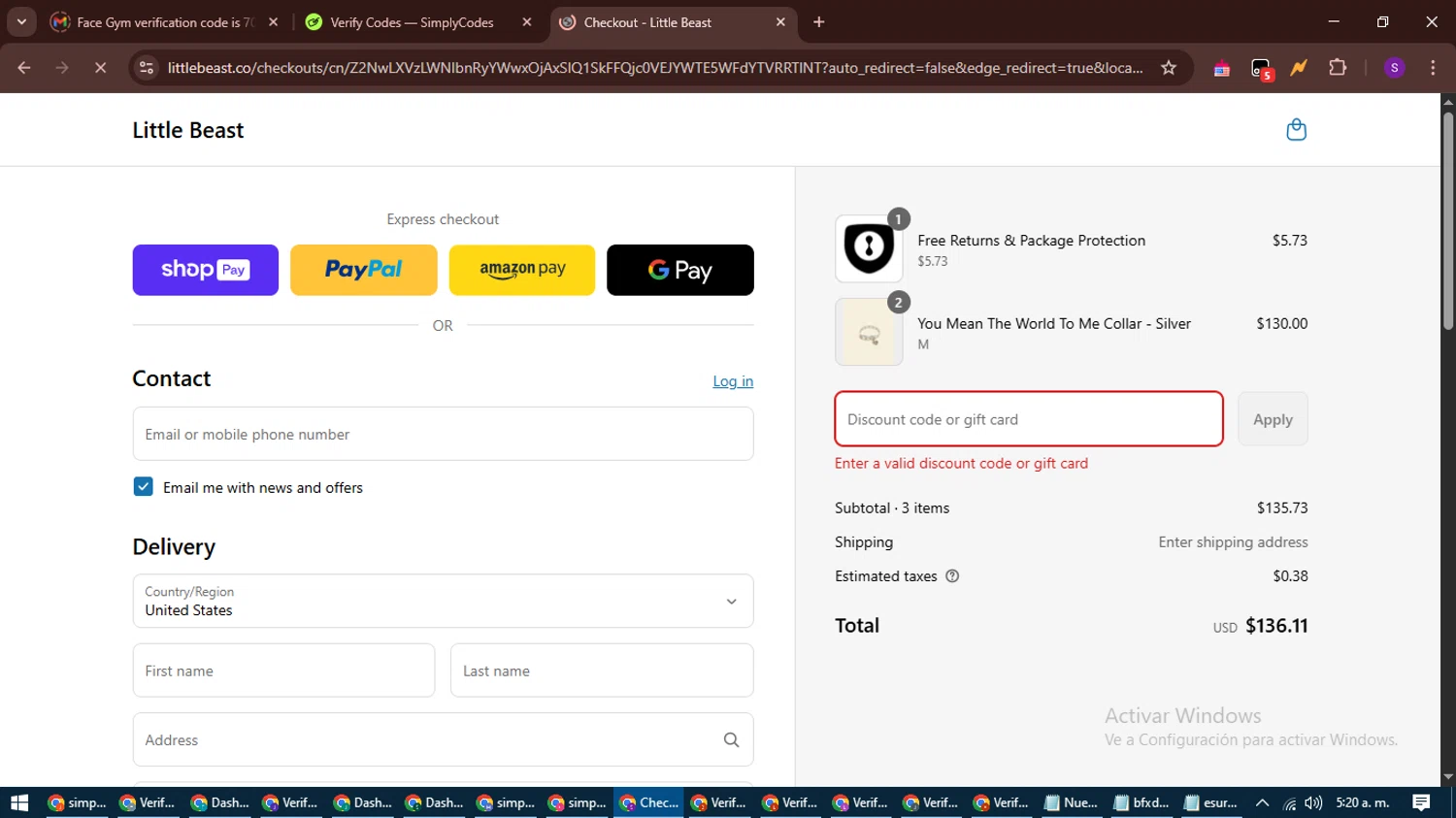Screen dimensions: 1456x818
Task: Click the Silver Collar product thumbnail
Action: 869,332
